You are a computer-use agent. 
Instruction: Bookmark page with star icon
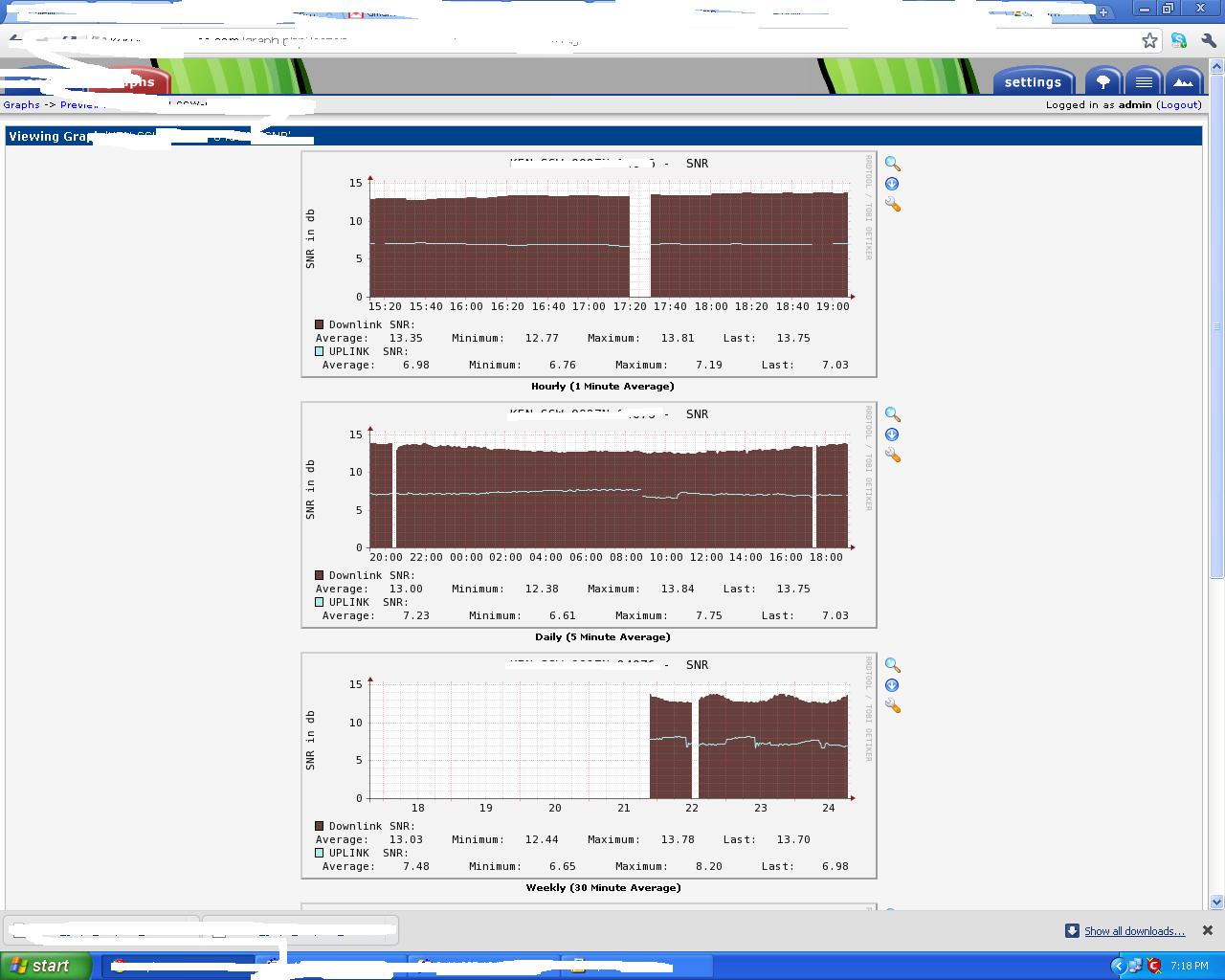pyautogui.click(x=1149, y=40)
